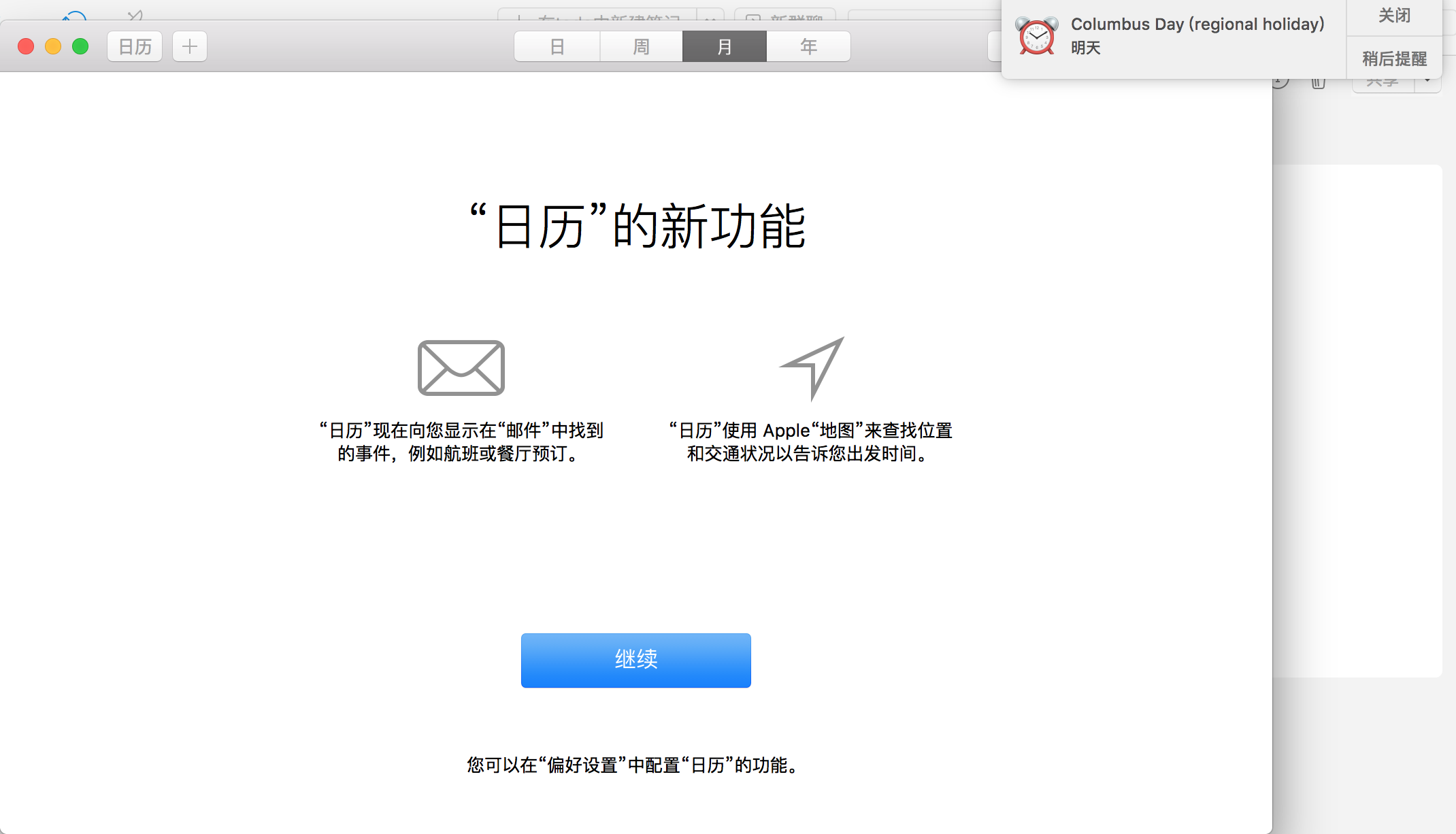The image size is (1456, 834).
Task: Switch to 日 day view
Action: click(557, 46)
